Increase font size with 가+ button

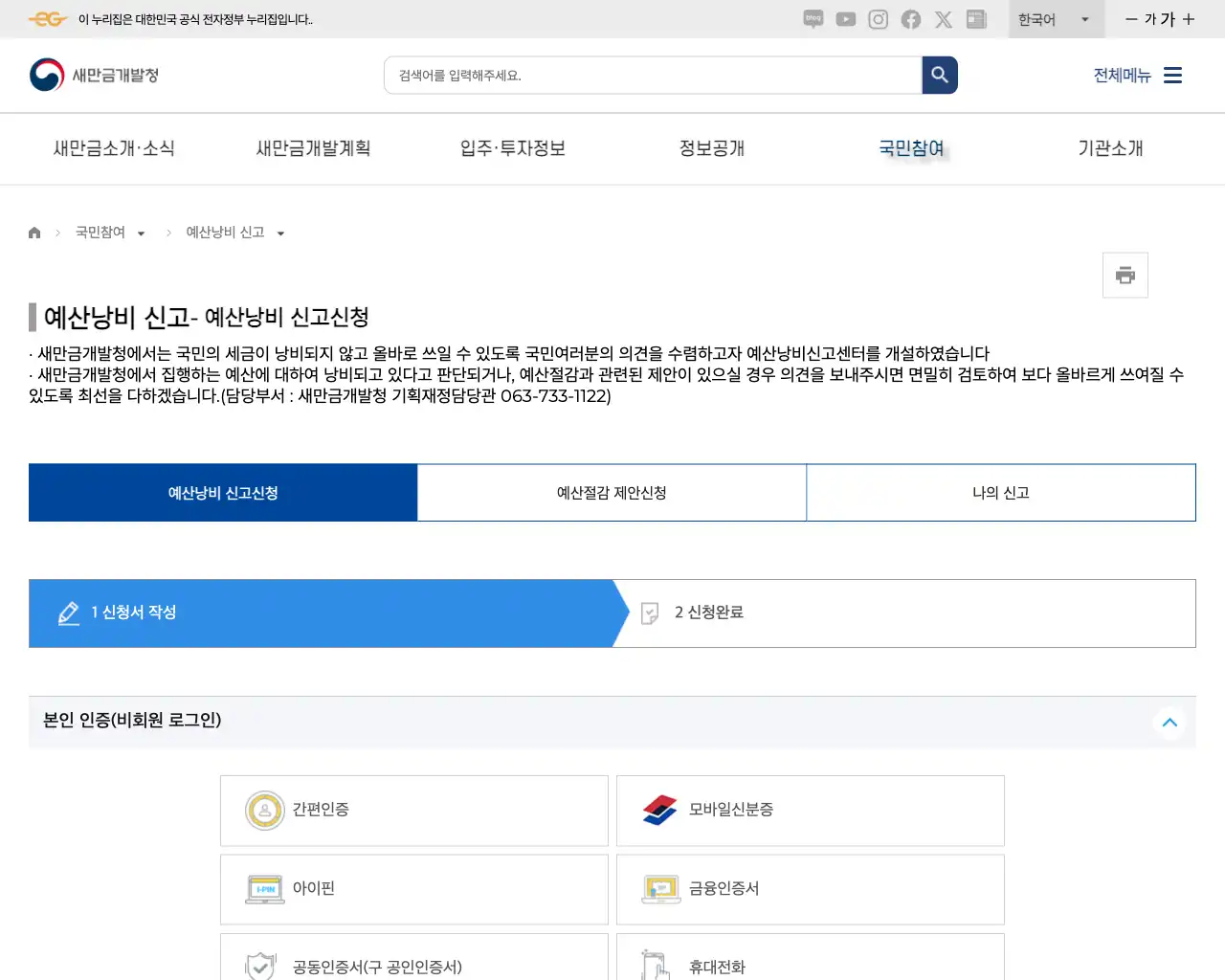(x=1187, y=19)
